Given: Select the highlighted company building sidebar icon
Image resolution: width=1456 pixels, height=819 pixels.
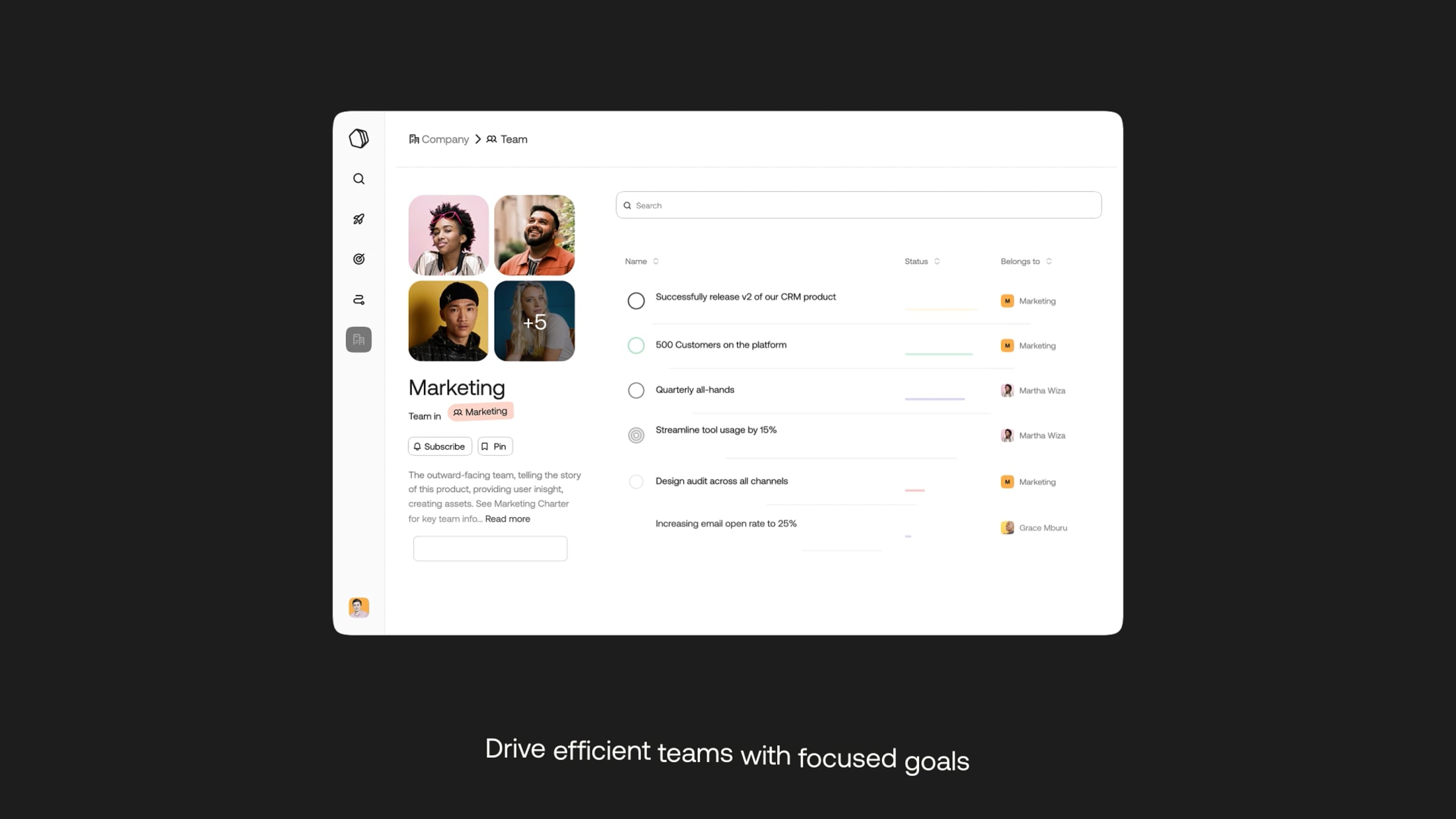Looking at the screenshot, I should (x=359, y=340).
